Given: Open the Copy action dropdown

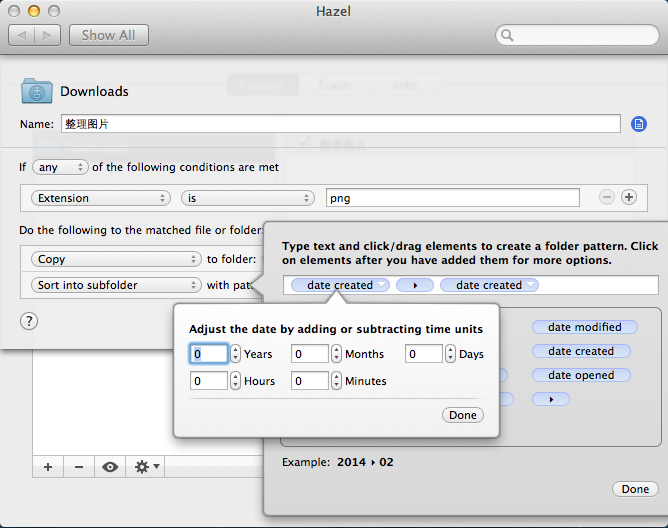Looking at the screenshot, I should [x=116, y=259].
